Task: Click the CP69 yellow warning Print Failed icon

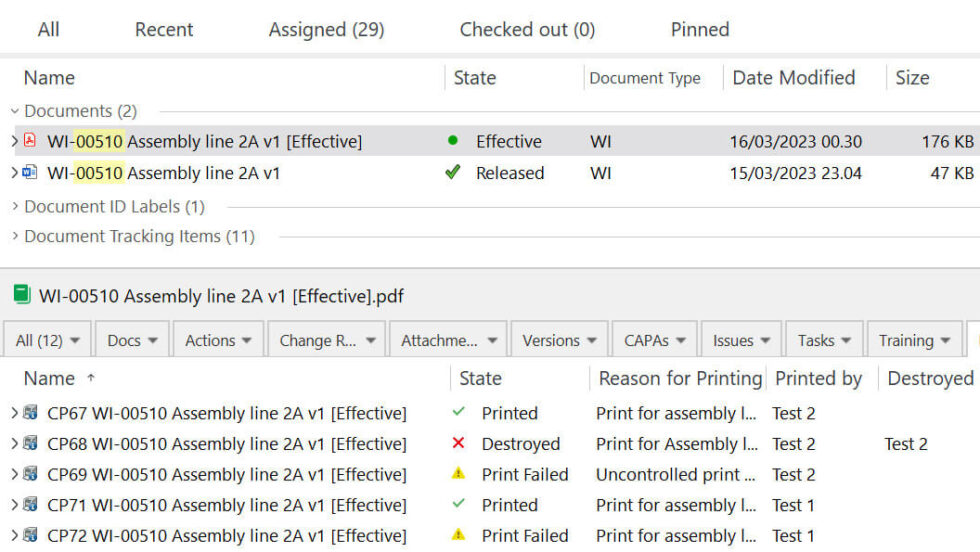Action: click(458, 474)
